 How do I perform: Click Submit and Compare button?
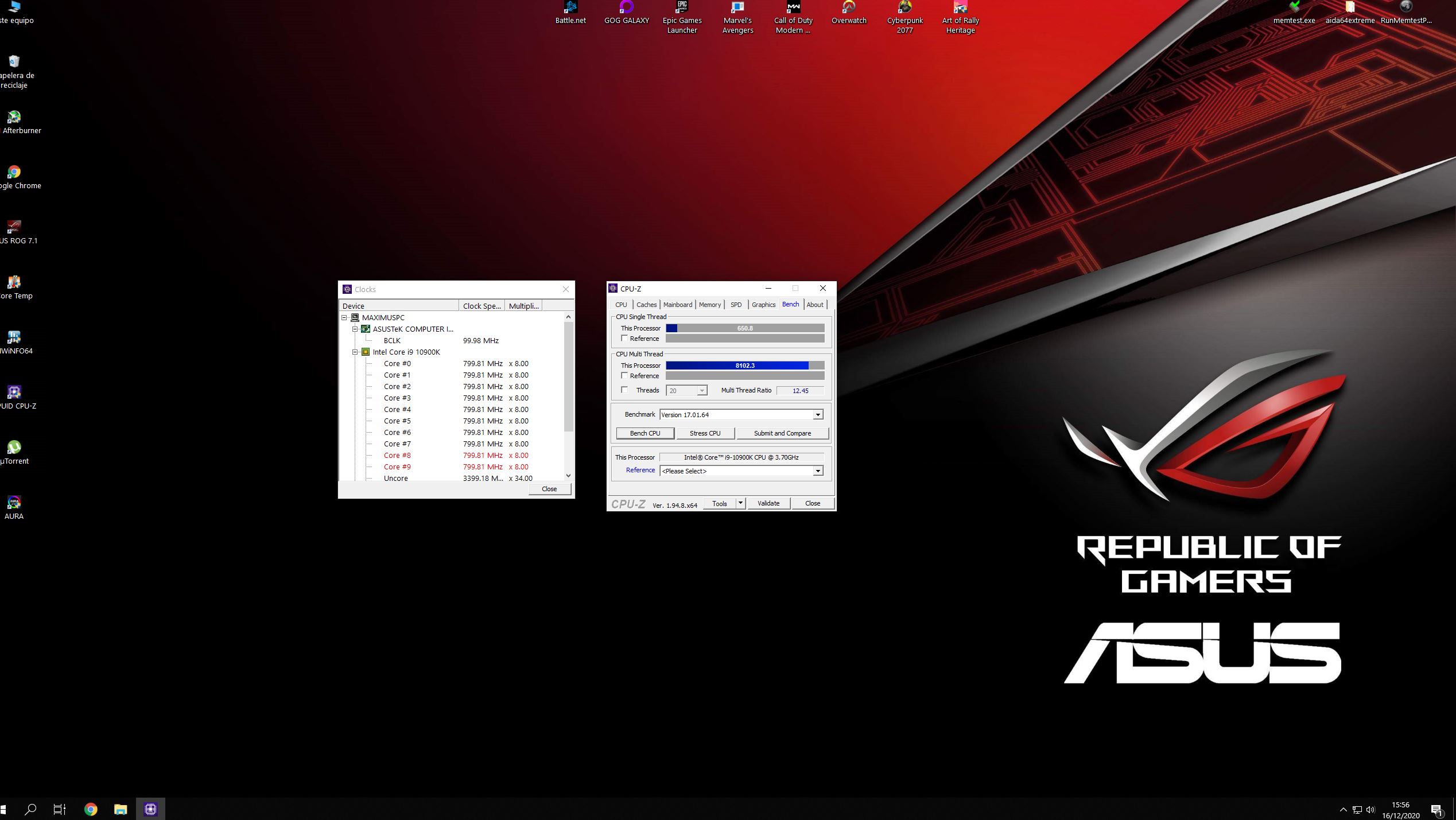pos(782,433)
